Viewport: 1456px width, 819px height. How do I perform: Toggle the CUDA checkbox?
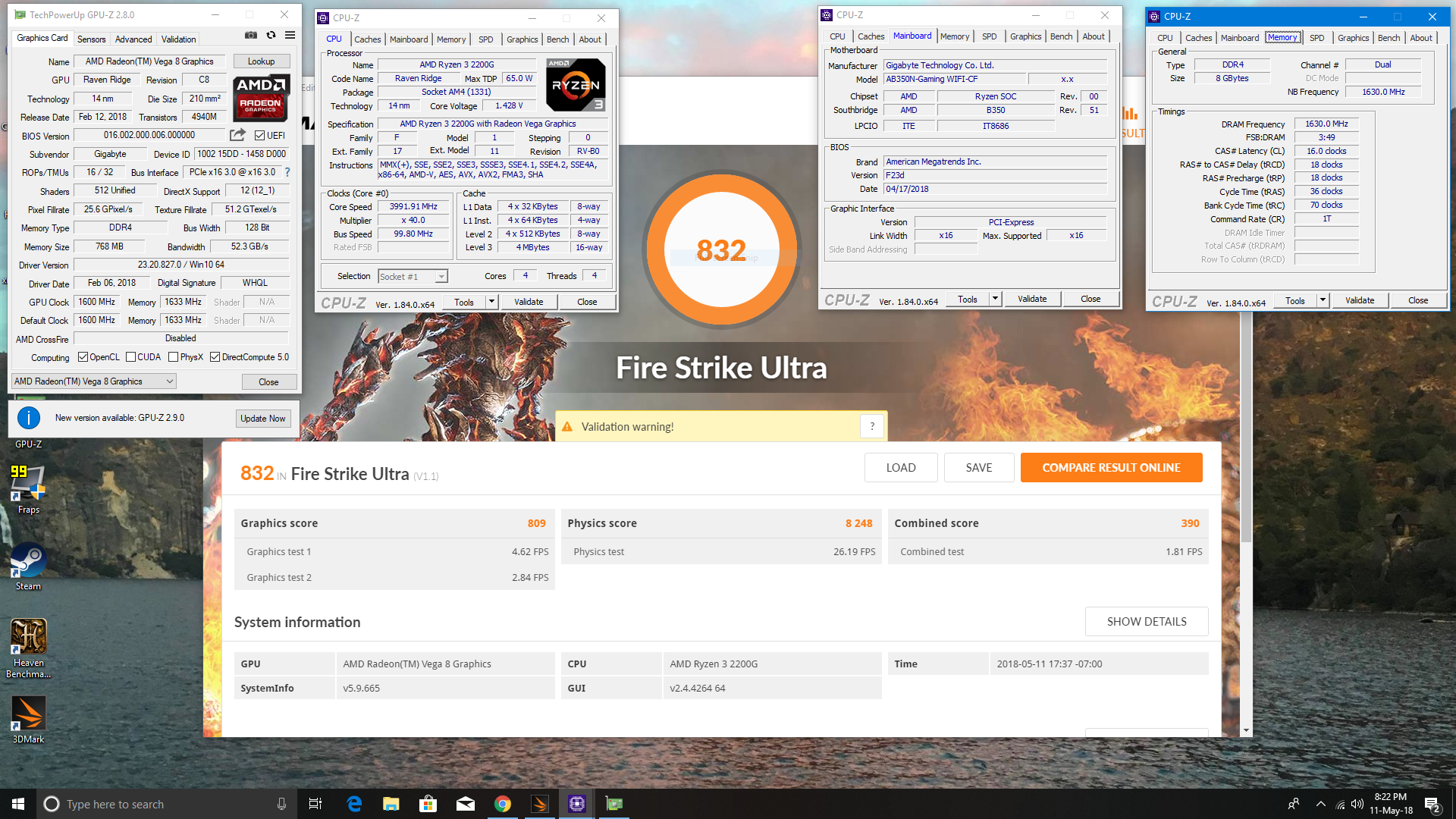click(130, 357)
